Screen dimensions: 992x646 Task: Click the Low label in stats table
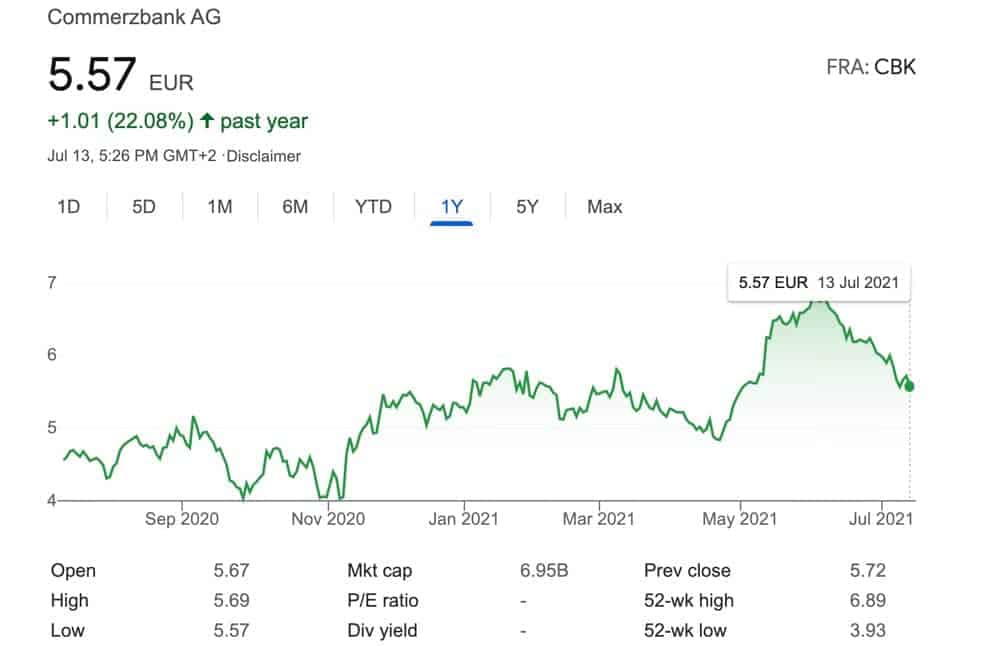coord(68,630)
